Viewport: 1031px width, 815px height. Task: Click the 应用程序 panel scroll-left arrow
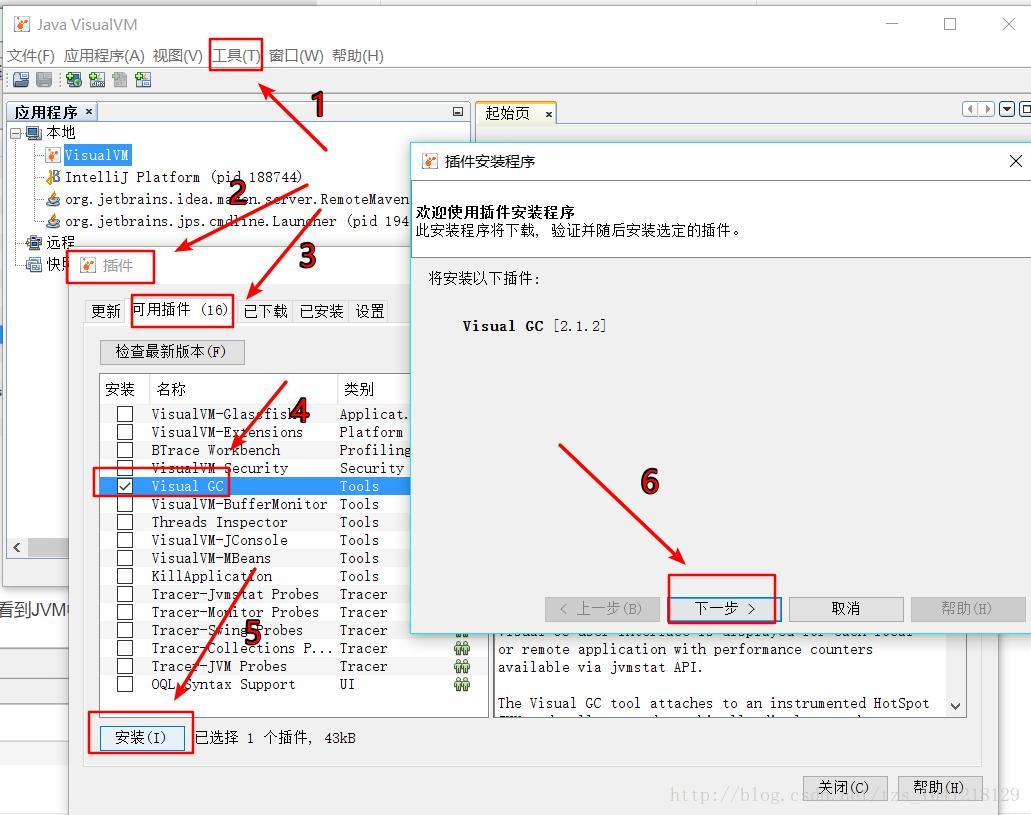(x=17, y=547)
